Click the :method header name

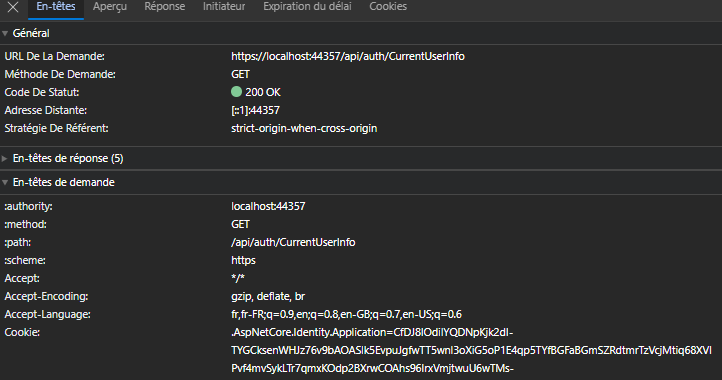tap(25, 224)
